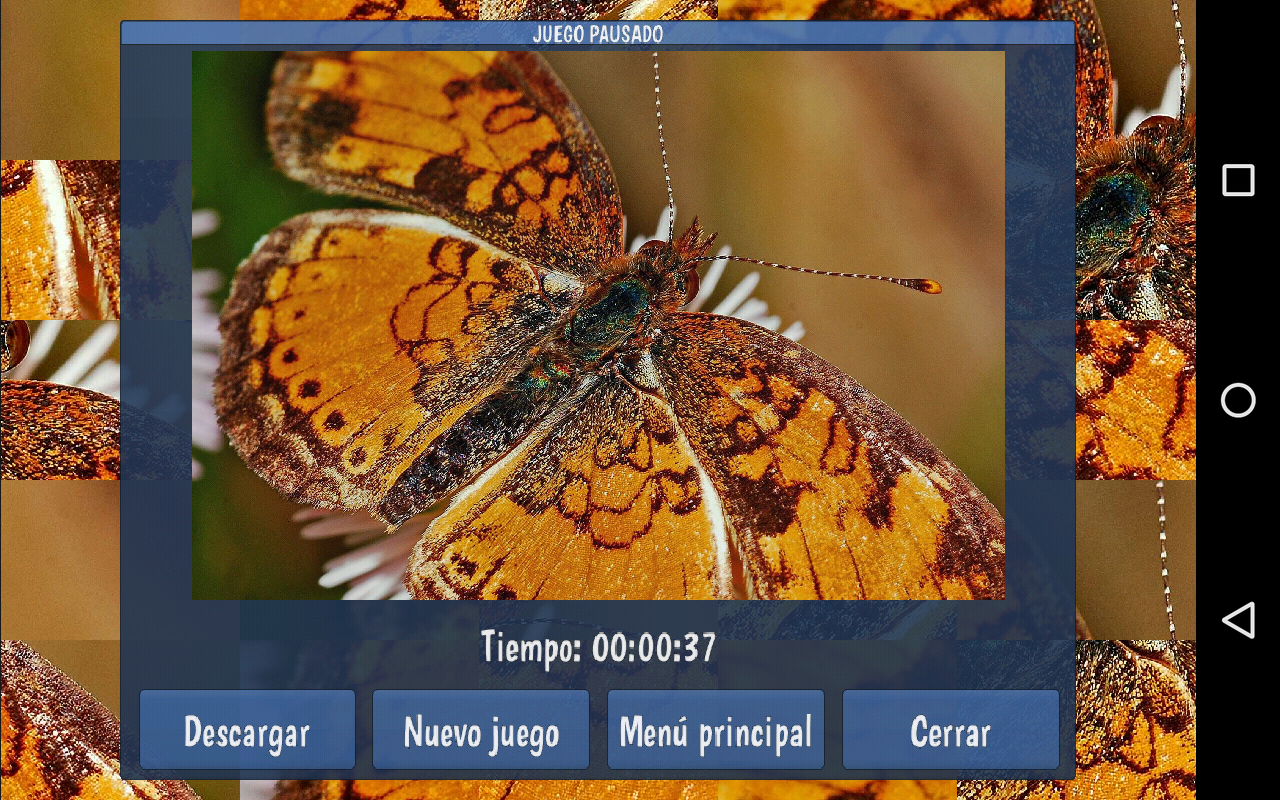Start a new game with Nuevo juego

[481, 730]
